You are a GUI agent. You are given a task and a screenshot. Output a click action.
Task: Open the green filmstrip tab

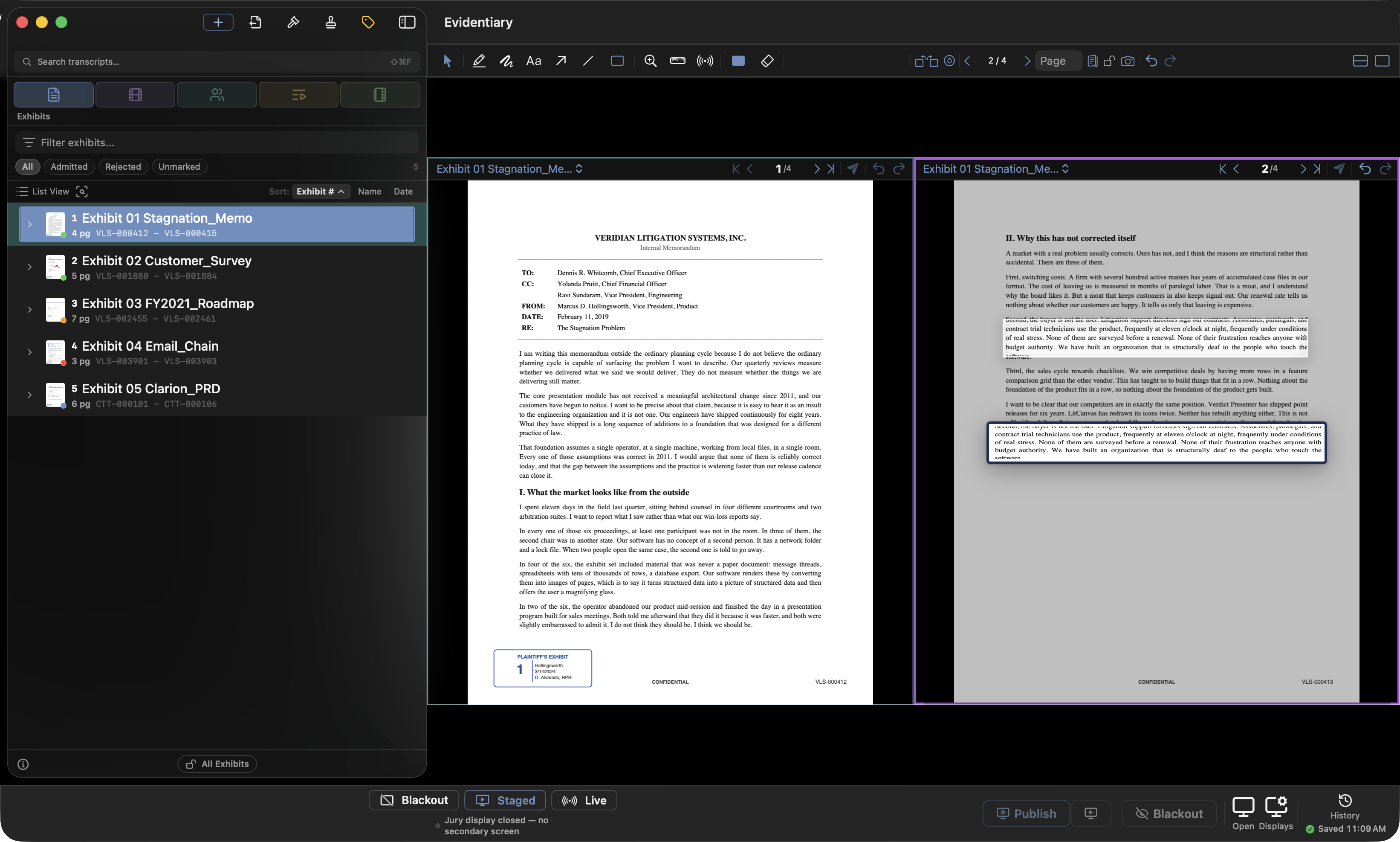click(380, 94)
